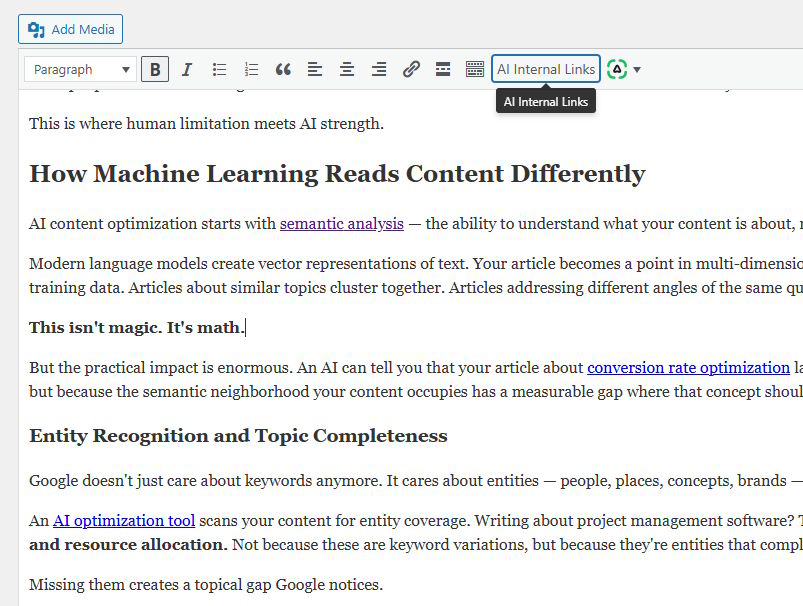The height and width of the screenshot is (606, 803).
Task: Apply blockquote formatting
Action: coord(283,69)
